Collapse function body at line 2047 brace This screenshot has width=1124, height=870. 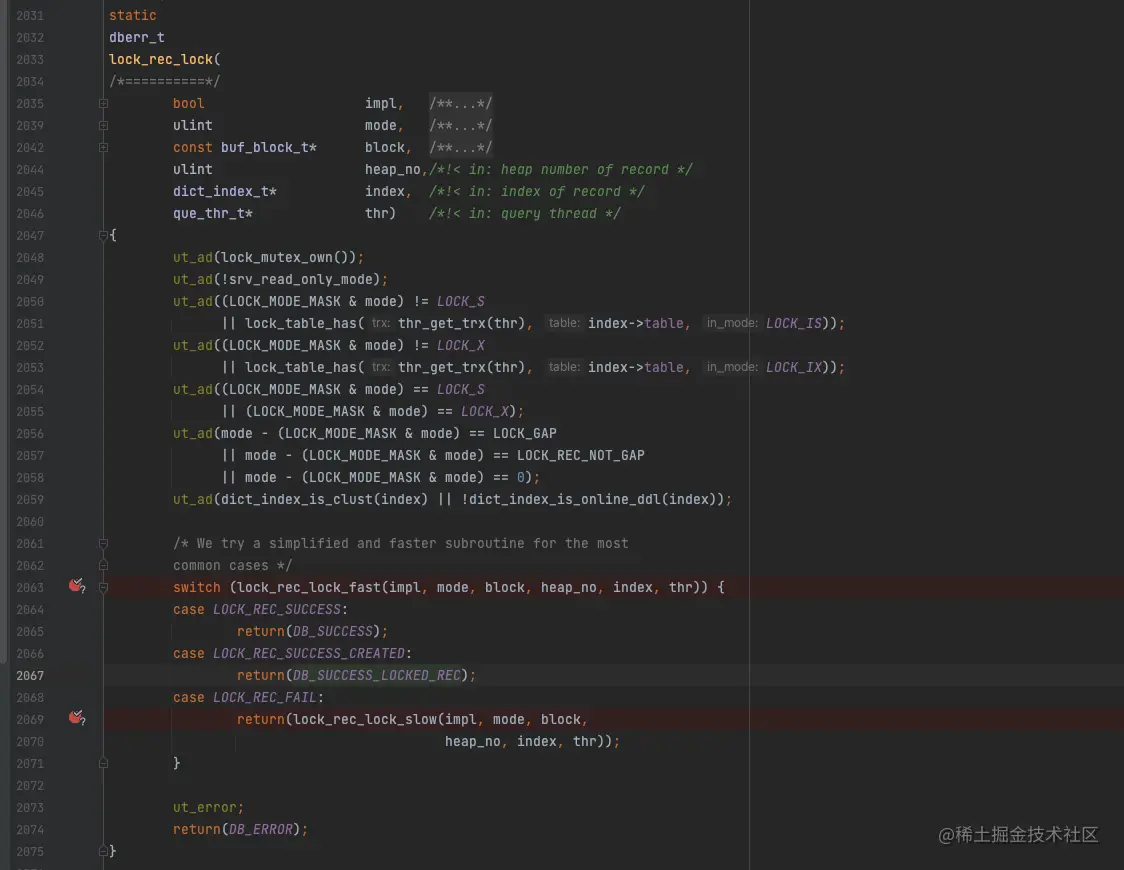[103, 235]
